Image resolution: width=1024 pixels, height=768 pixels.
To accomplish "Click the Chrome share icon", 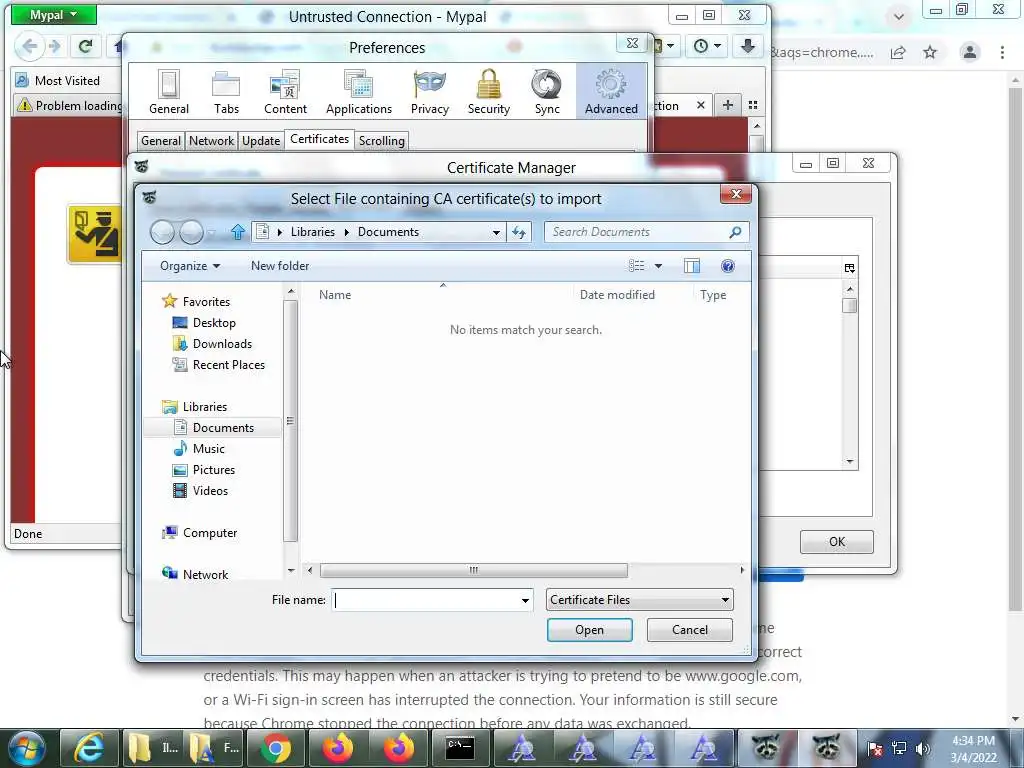I will (898, 52).
